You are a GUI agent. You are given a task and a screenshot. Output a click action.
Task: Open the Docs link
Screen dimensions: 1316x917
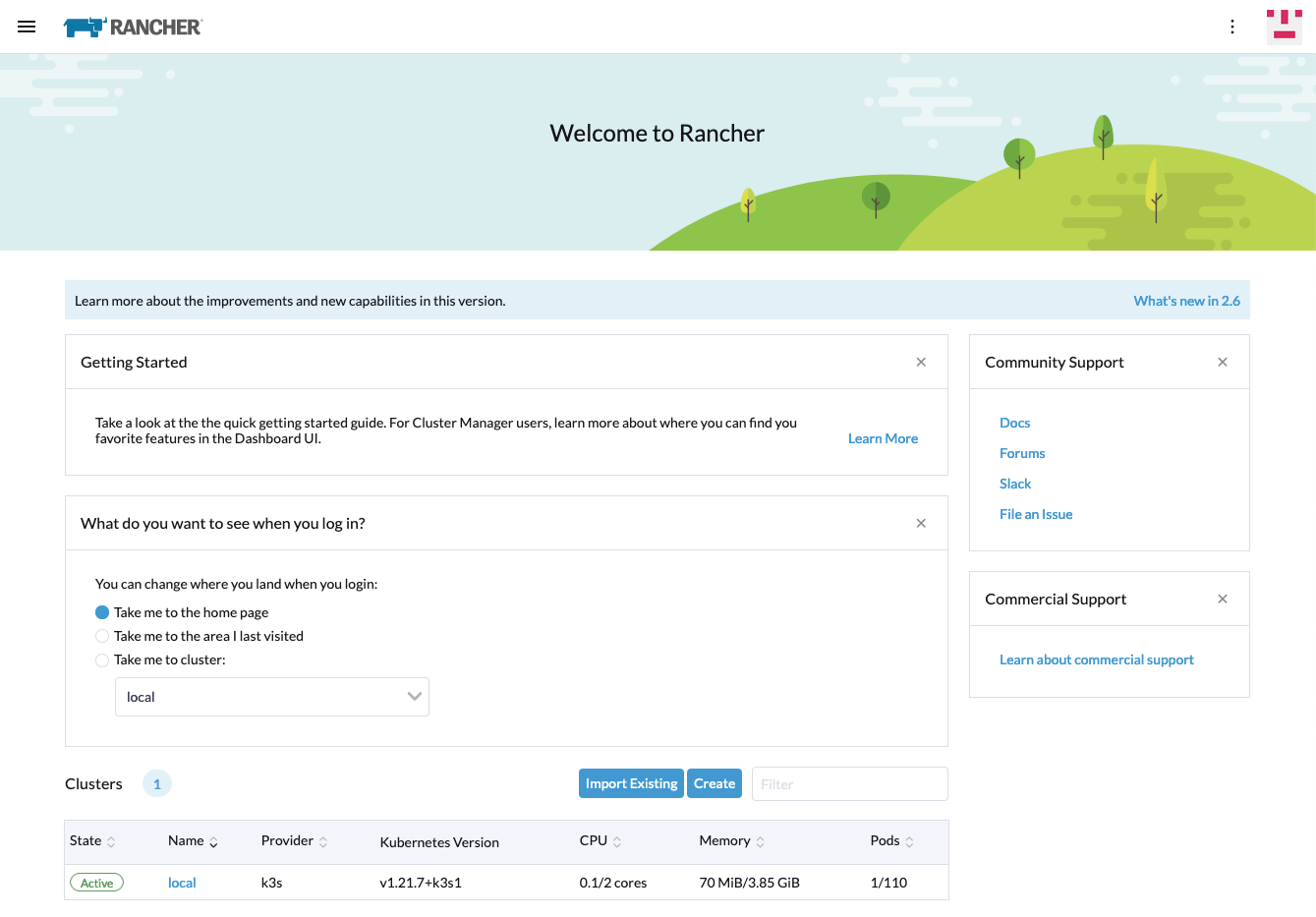click(x=1014, y=423)
